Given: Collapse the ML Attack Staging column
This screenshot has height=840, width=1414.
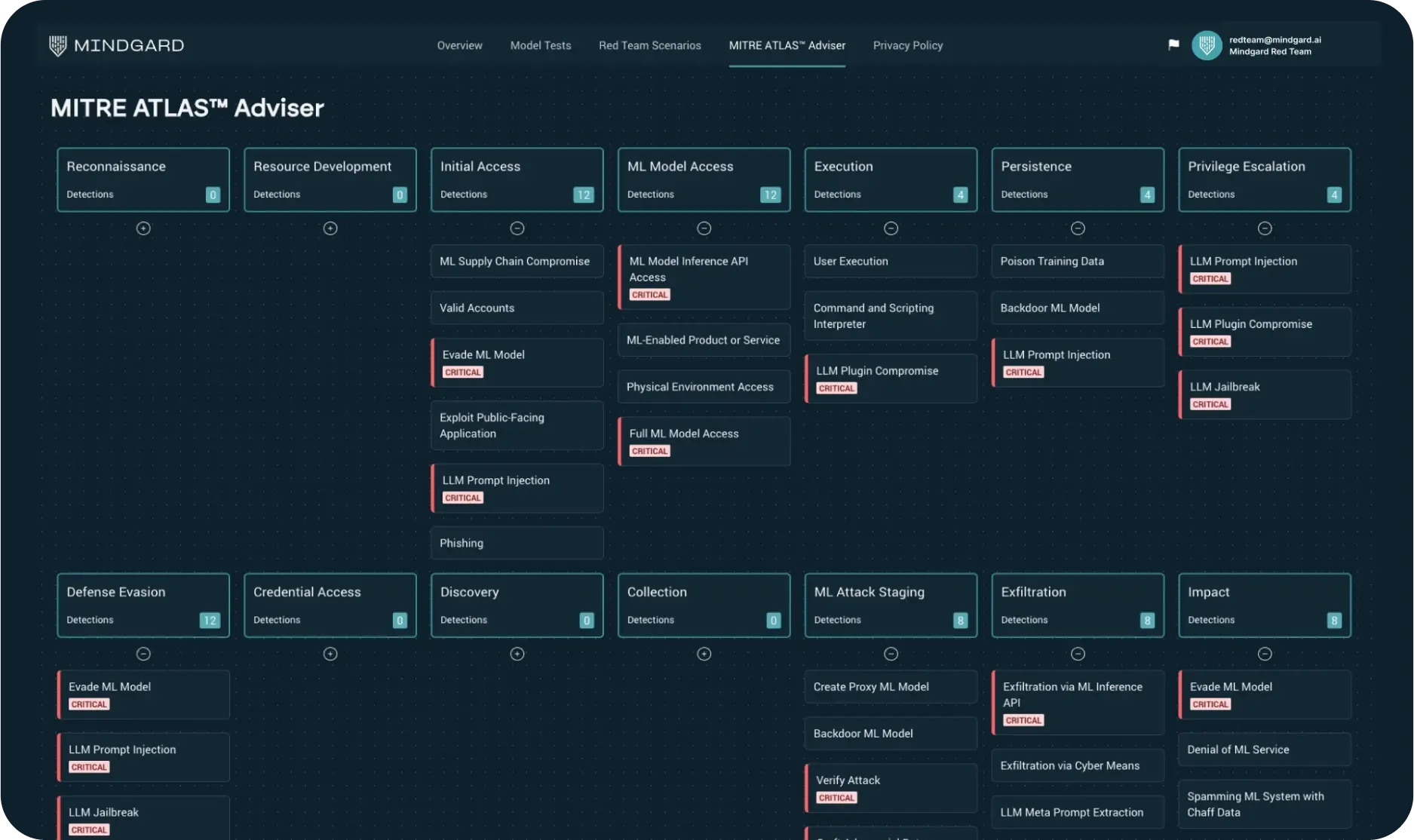Looking at the screenshot, I should click(x=891, y=654).
